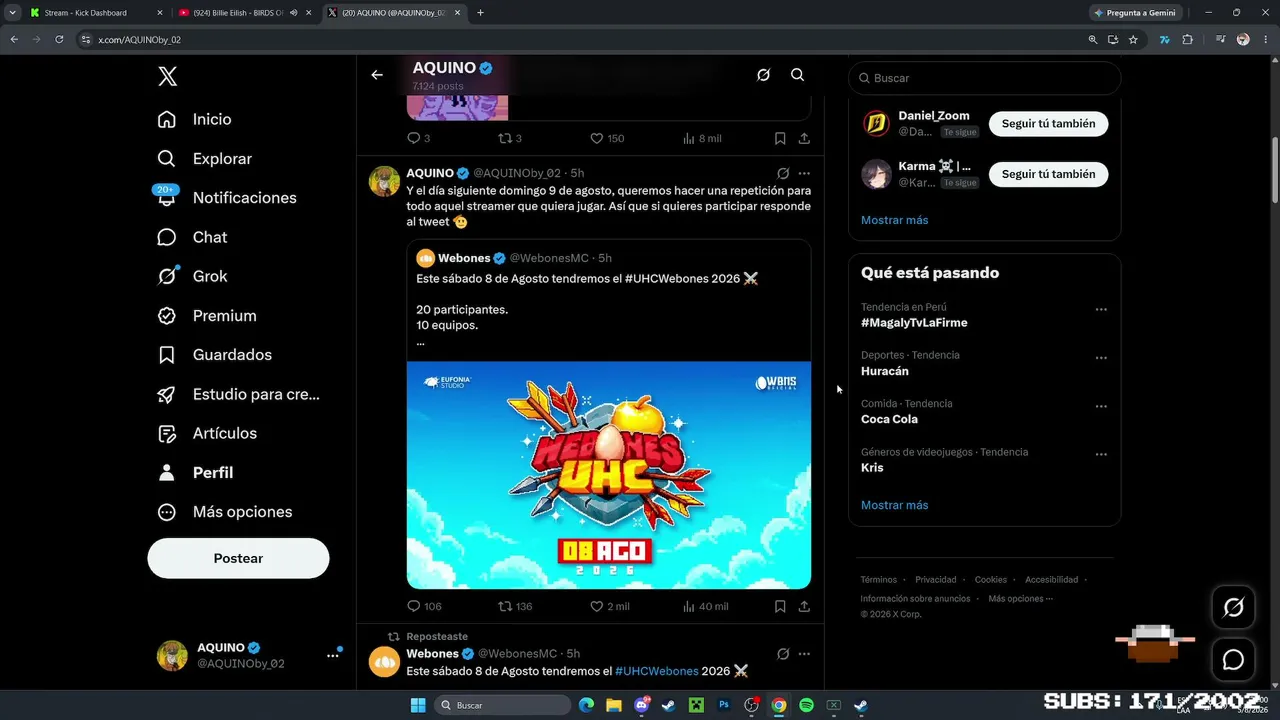
Task: Bookmark the post with 40 mil views
Action: coord(780,606)
